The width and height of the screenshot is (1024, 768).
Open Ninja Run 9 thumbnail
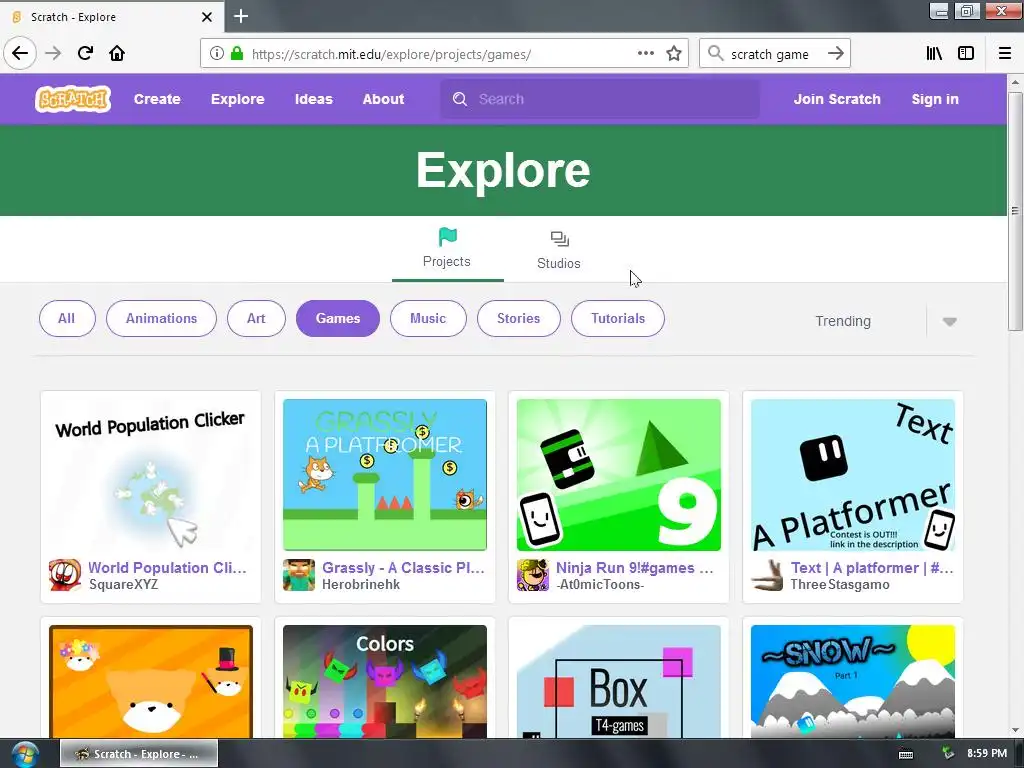coord(618,475)
